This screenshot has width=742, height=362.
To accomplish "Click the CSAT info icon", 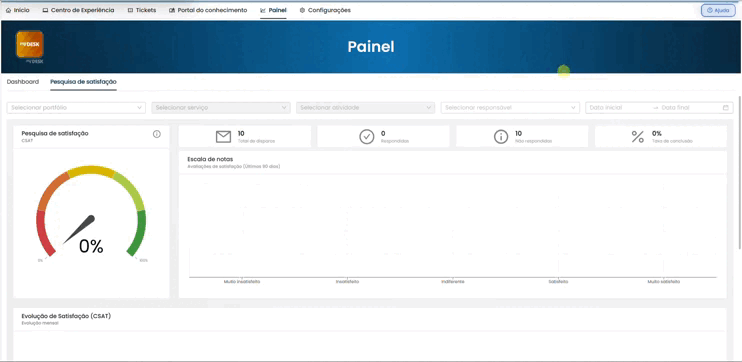I will (157, 134).
